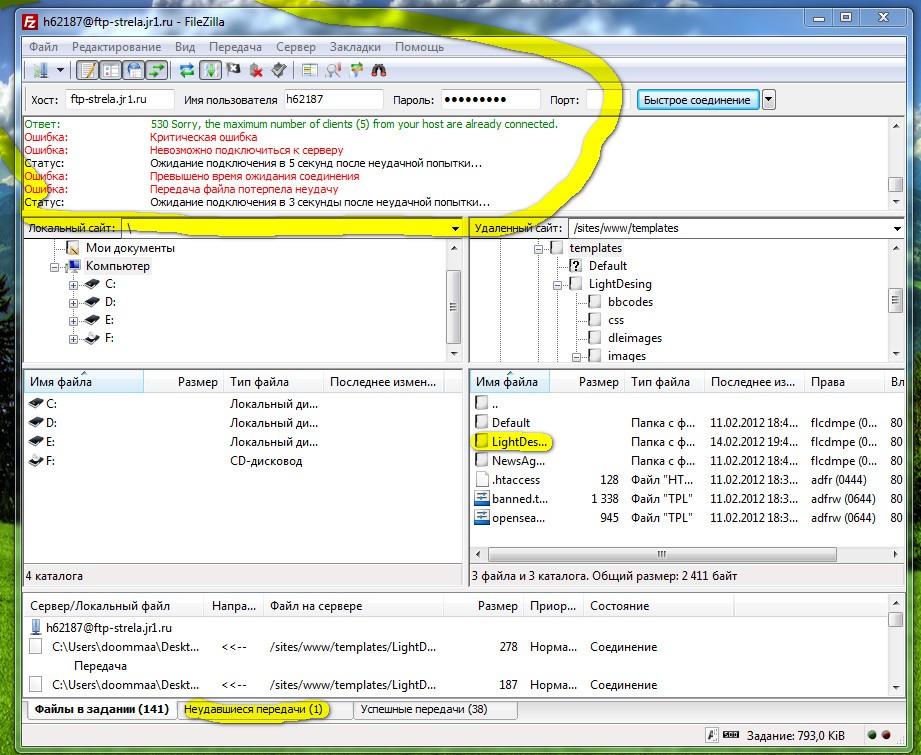Open the Локальный сайт path dropdown
Screen dimensions: 921x755
[455, 229]
